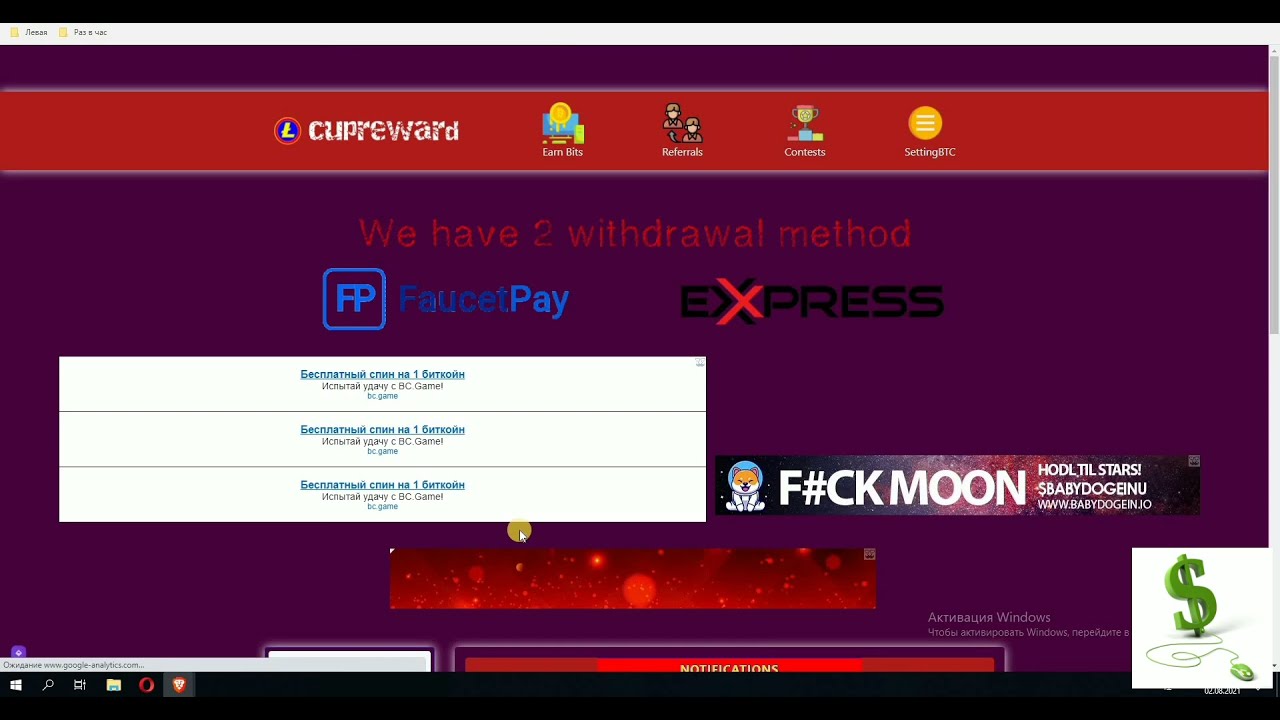The image size is (1280, 720).
Task: Open Task View on the taskbar
Action: (x=80, y=685)
